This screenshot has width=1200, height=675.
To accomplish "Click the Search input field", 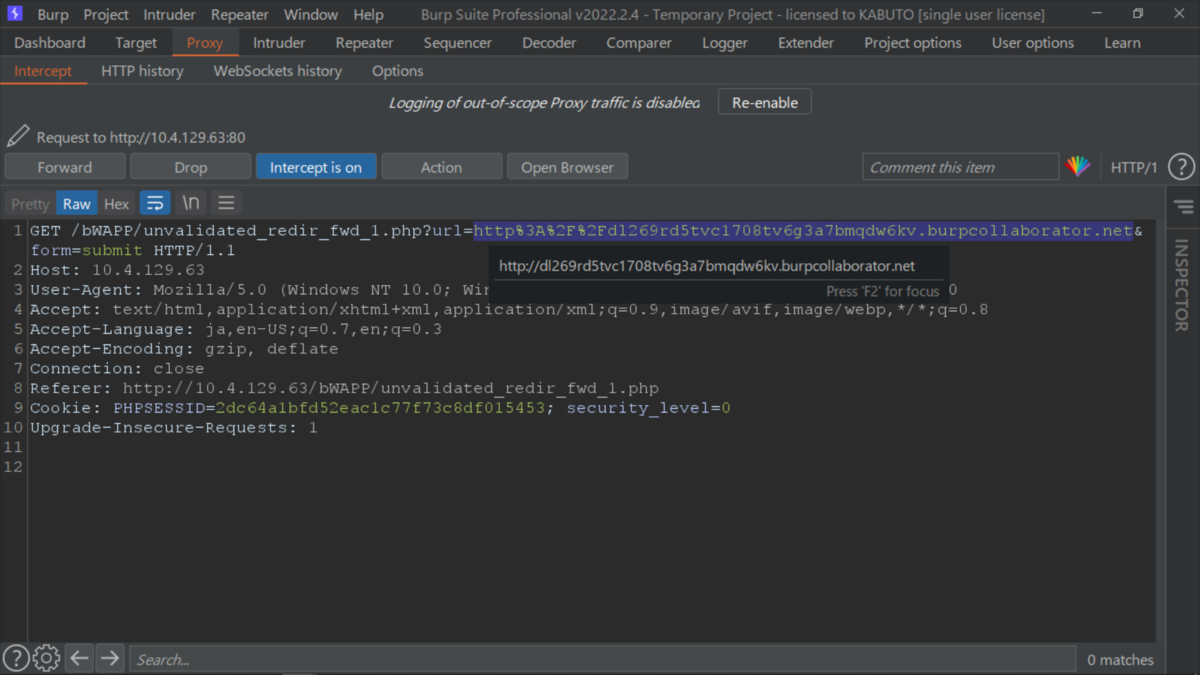I will [605, 659].
